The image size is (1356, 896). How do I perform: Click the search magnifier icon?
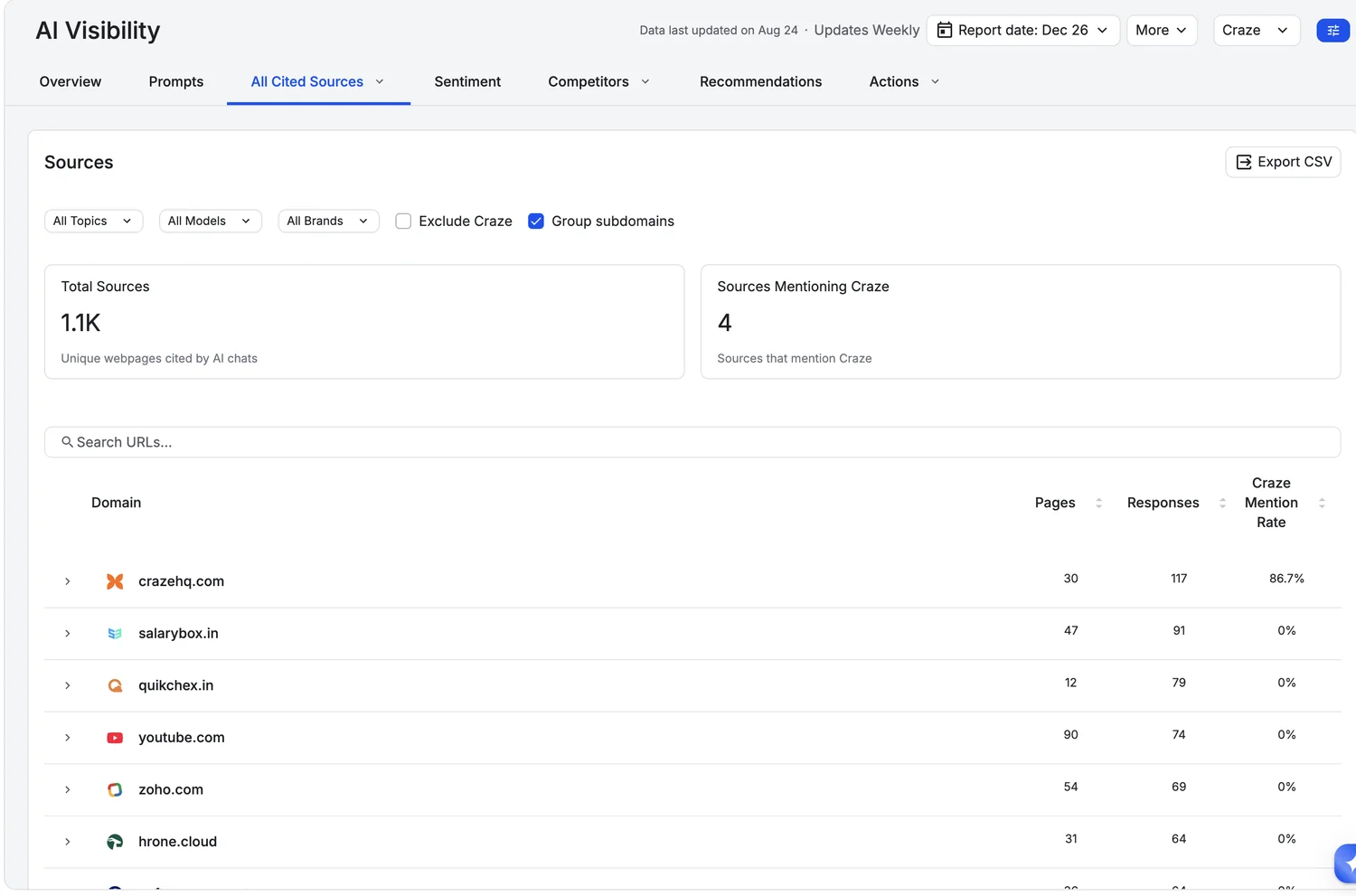(67, 442)
